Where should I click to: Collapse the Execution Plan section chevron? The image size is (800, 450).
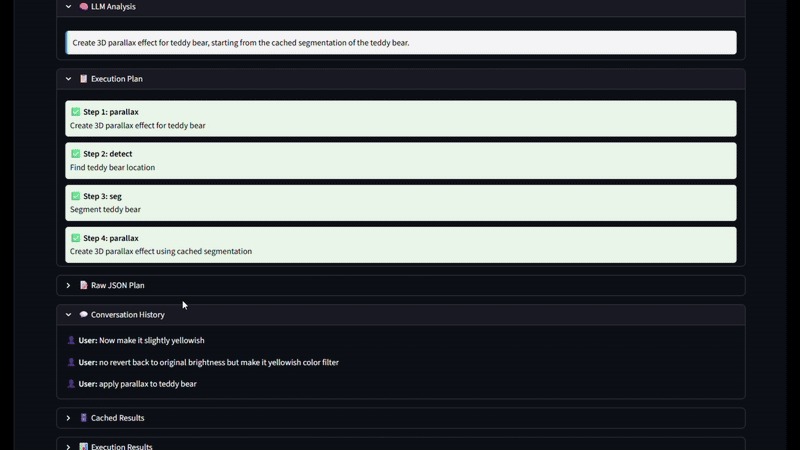68,79
